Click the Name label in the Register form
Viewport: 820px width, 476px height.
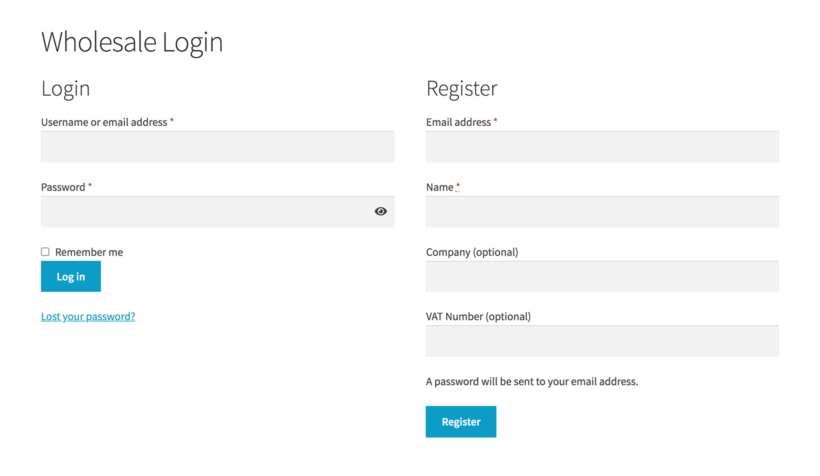pos(439,187)
